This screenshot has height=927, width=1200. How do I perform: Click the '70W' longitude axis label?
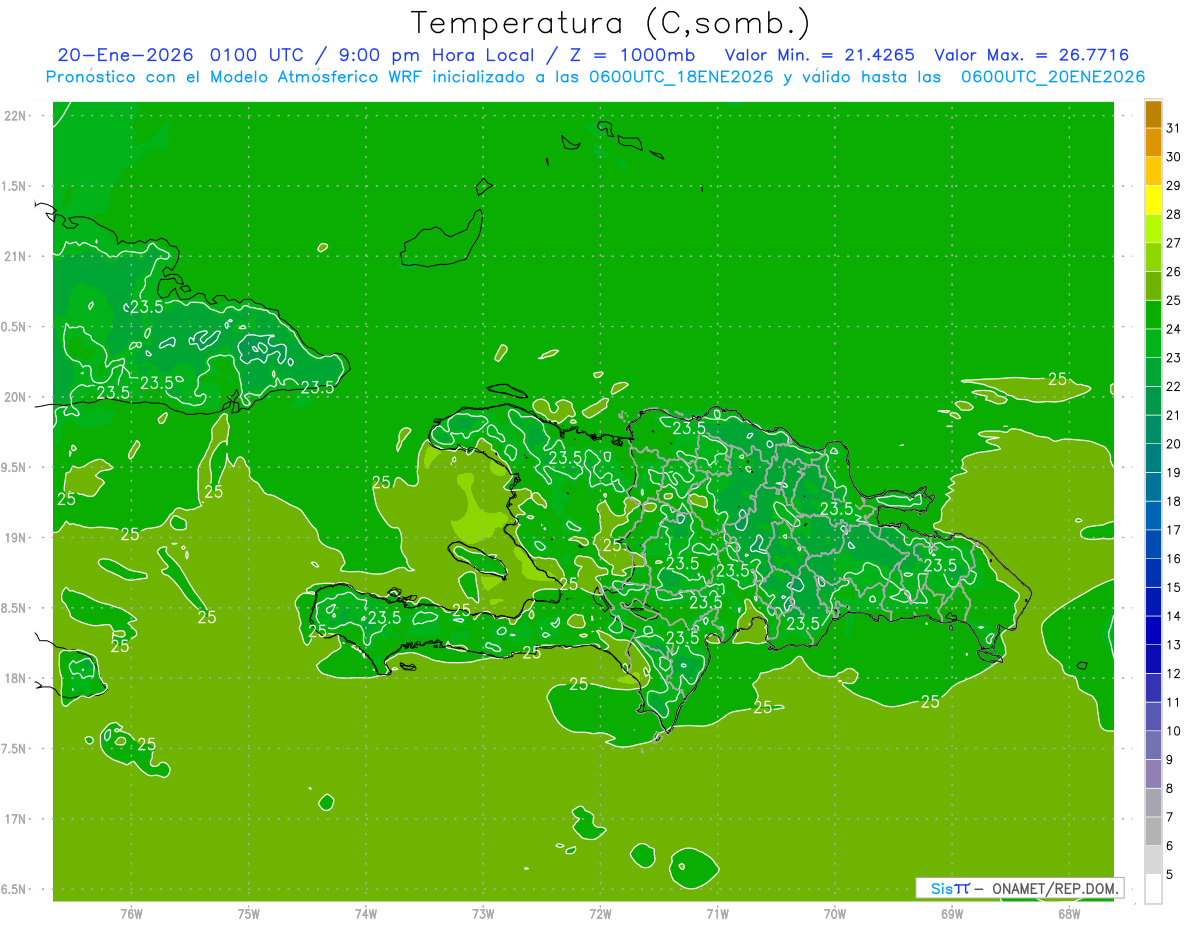tap(834, 913)
